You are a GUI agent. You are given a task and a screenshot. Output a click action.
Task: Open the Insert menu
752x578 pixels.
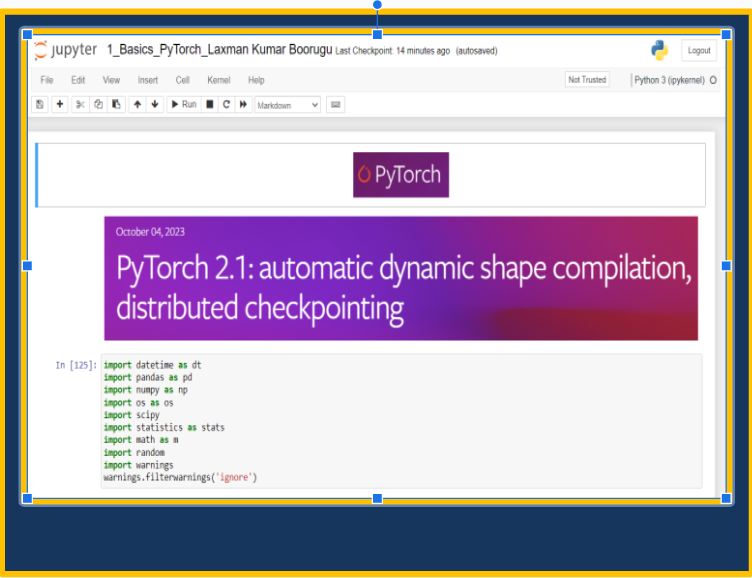(148, 80)
